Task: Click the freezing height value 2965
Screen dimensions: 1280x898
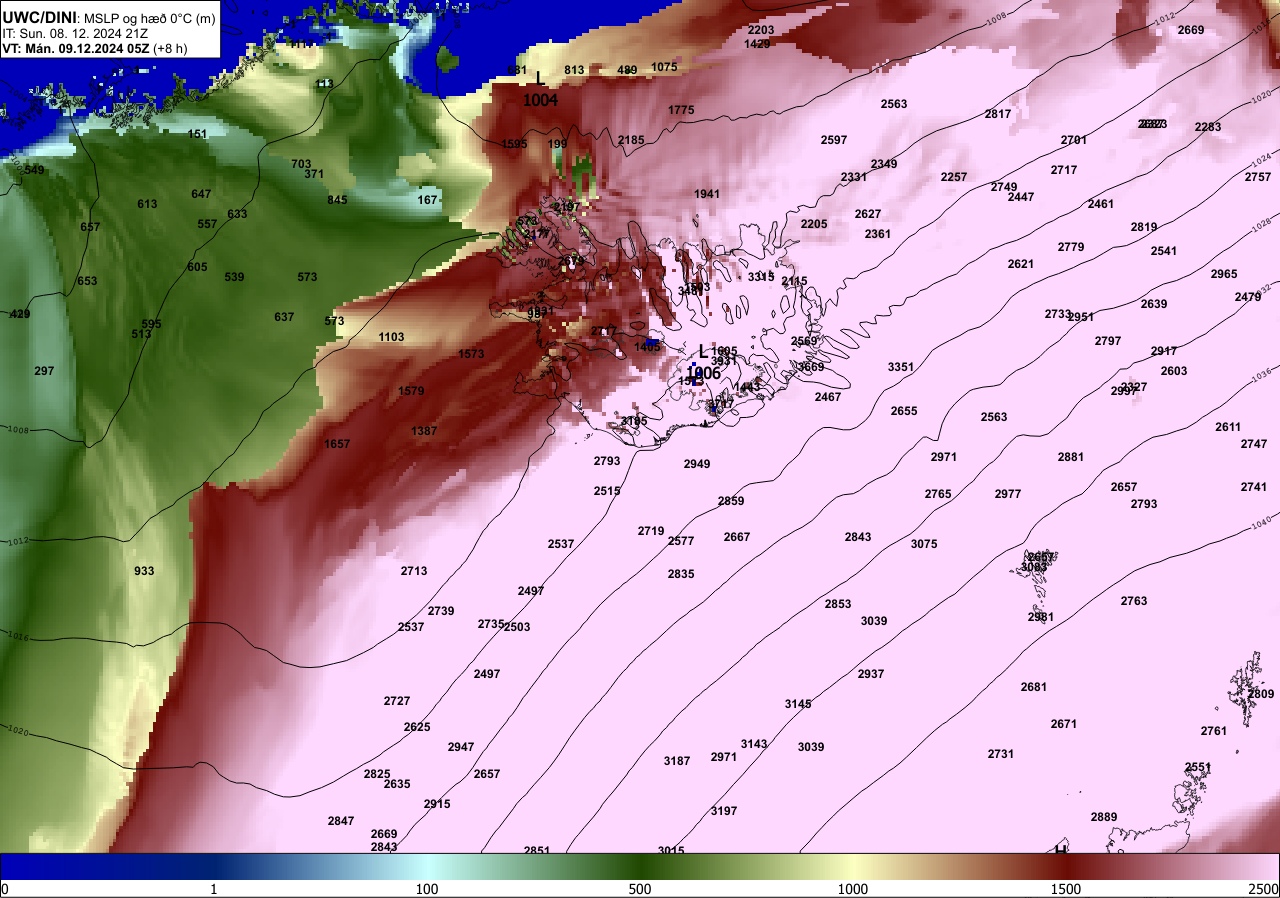Action: [x=1224, y=274]
